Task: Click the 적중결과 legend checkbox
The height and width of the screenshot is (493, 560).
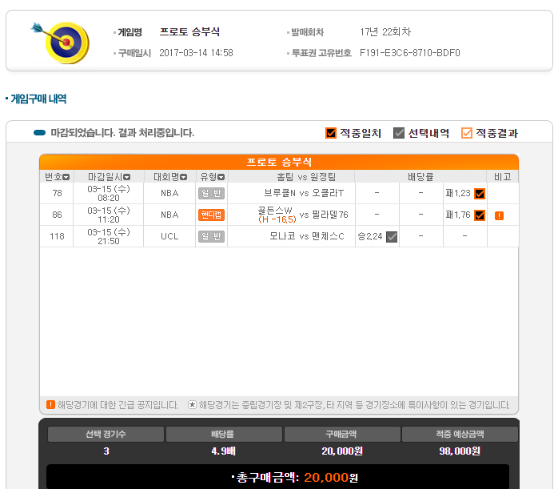Action: pyautogui.click(x=466, y=133)
